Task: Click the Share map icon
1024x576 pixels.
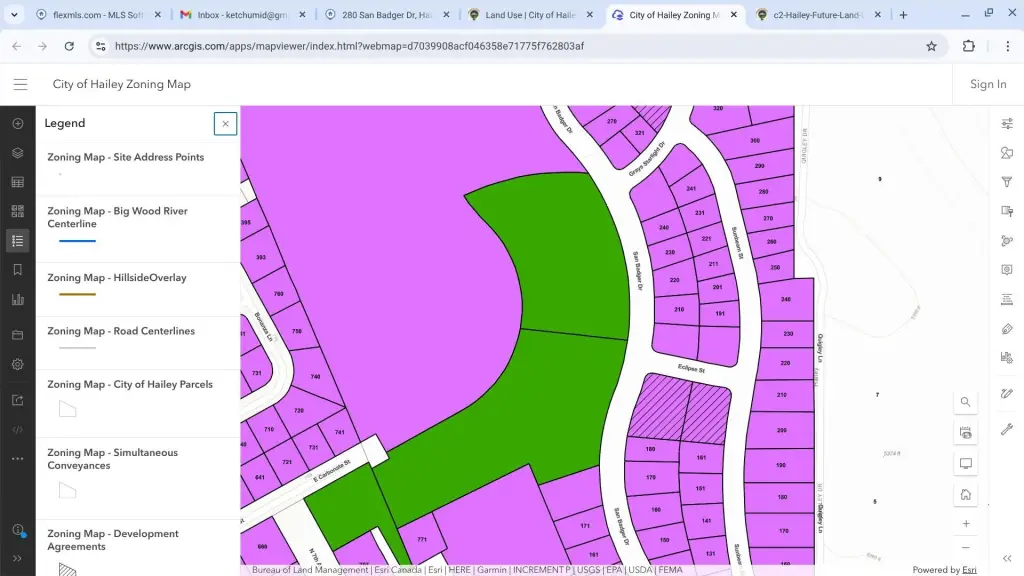Action: [17, 400]
